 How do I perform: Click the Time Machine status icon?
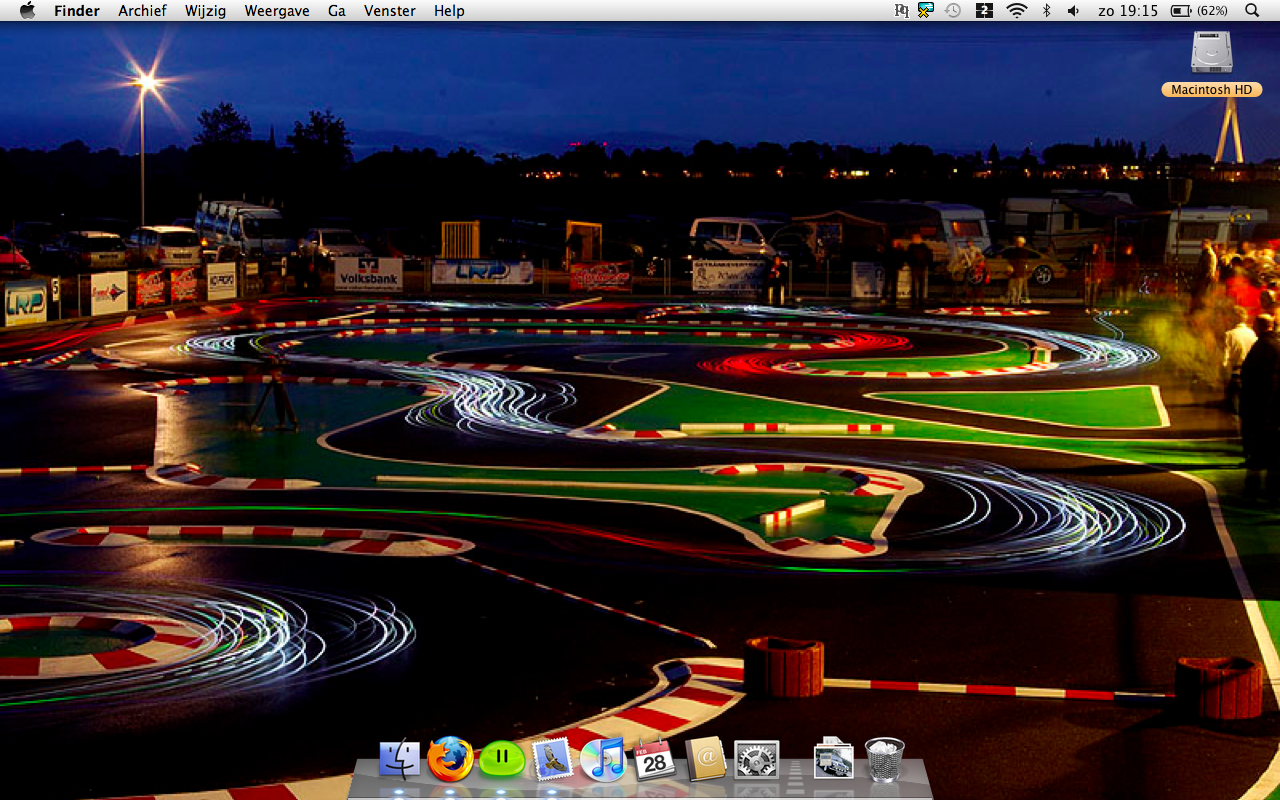pos(953,11)
